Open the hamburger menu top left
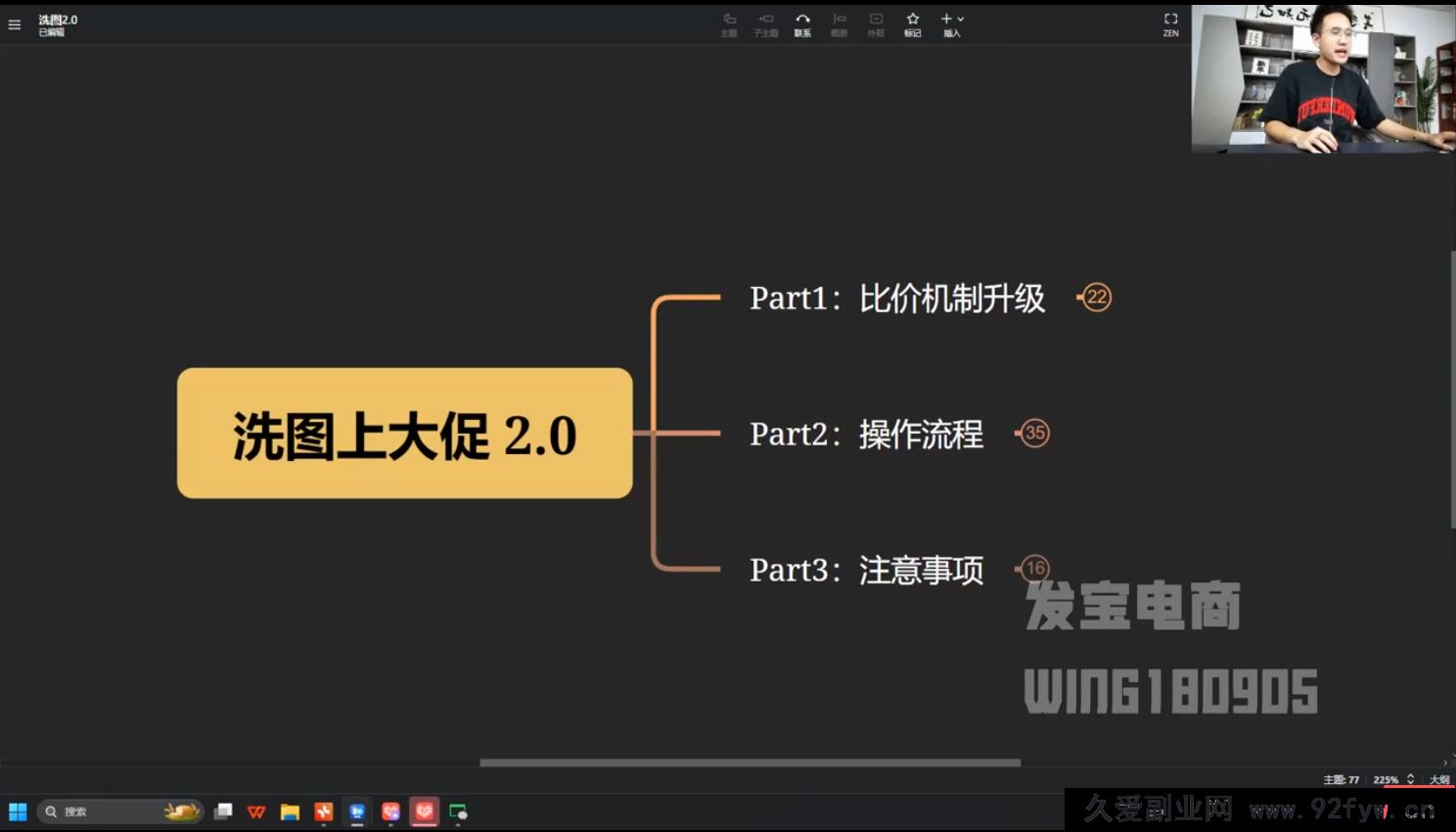Screen dimensions: 1456x832 14,24
